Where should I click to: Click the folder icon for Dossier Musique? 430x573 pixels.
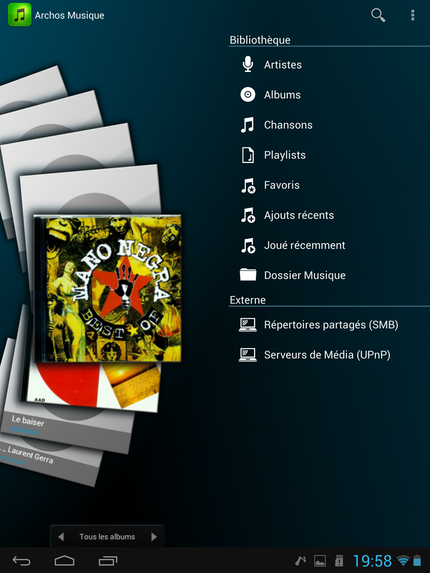pos(248,275)
